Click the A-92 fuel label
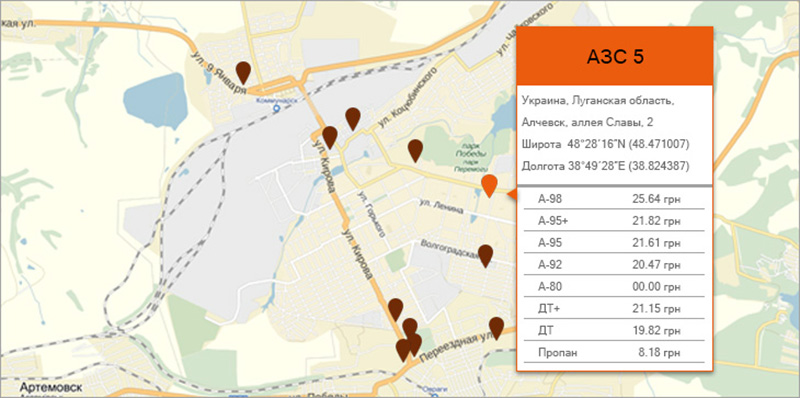The height and width of the screenshot is (398, 800). [x=550, y=265]
